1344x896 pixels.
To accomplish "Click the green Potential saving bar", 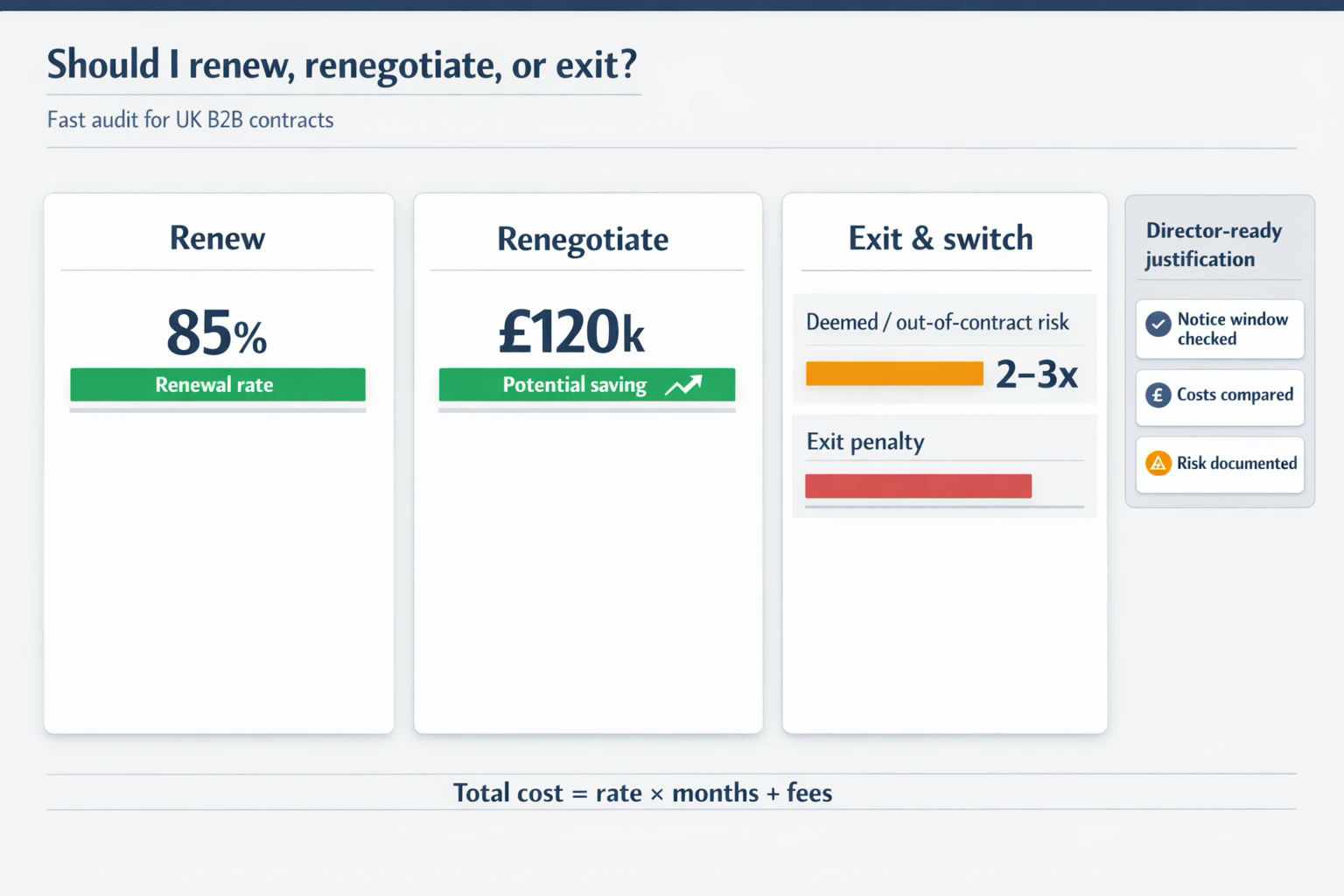I will pos(587,385).
